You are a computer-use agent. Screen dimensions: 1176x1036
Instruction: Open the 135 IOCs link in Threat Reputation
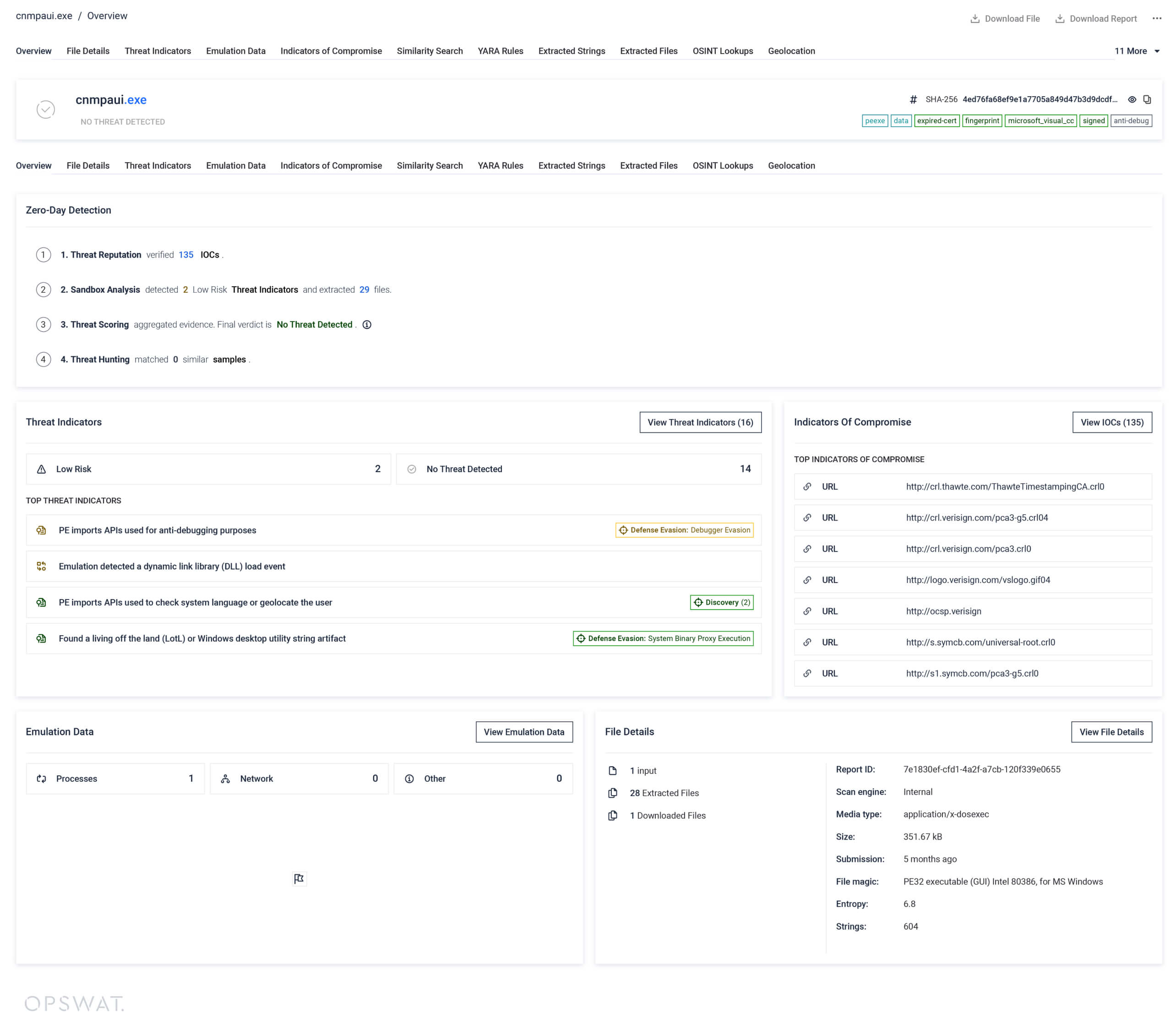pyautogui.click(x=186, y=255)
